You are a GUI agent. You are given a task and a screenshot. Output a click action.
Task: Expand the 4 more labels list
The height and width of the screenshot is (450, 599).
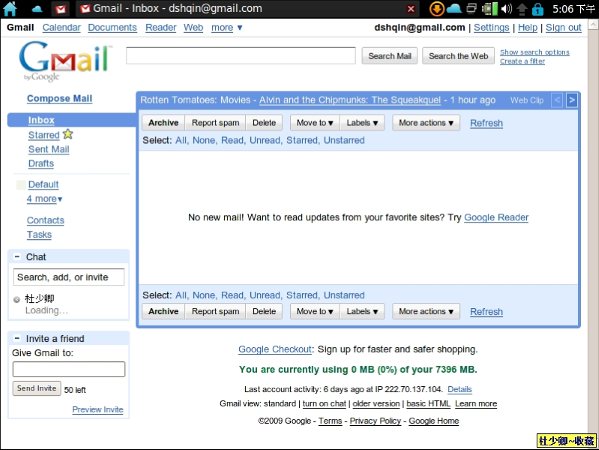tap(45, 199)
